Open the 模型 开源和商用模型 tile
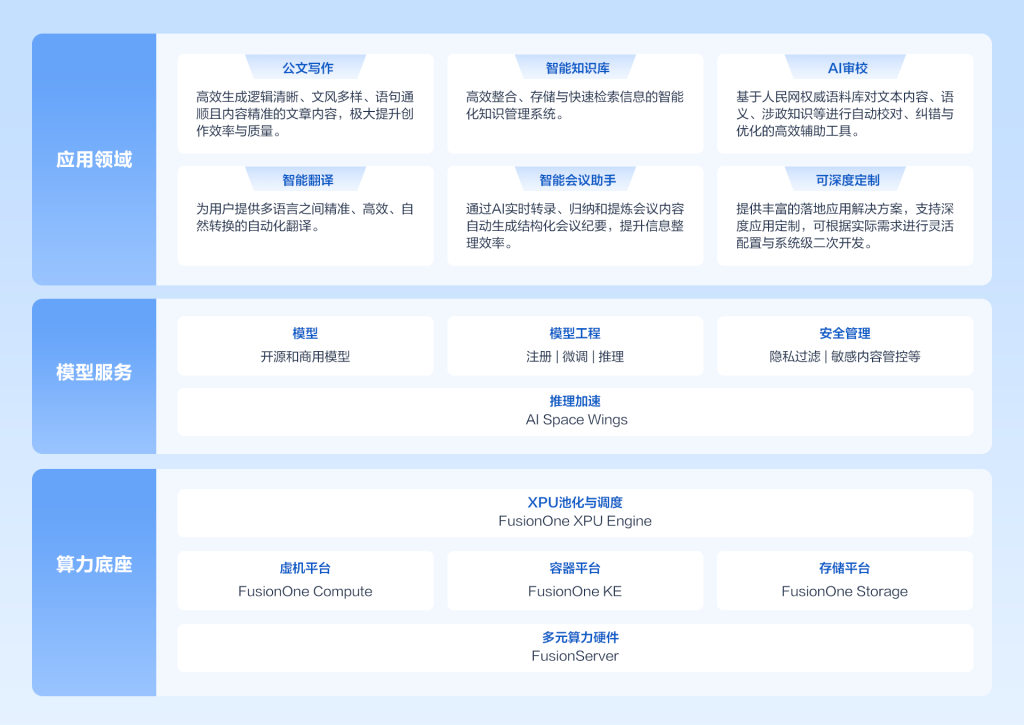 pos(305,346)
